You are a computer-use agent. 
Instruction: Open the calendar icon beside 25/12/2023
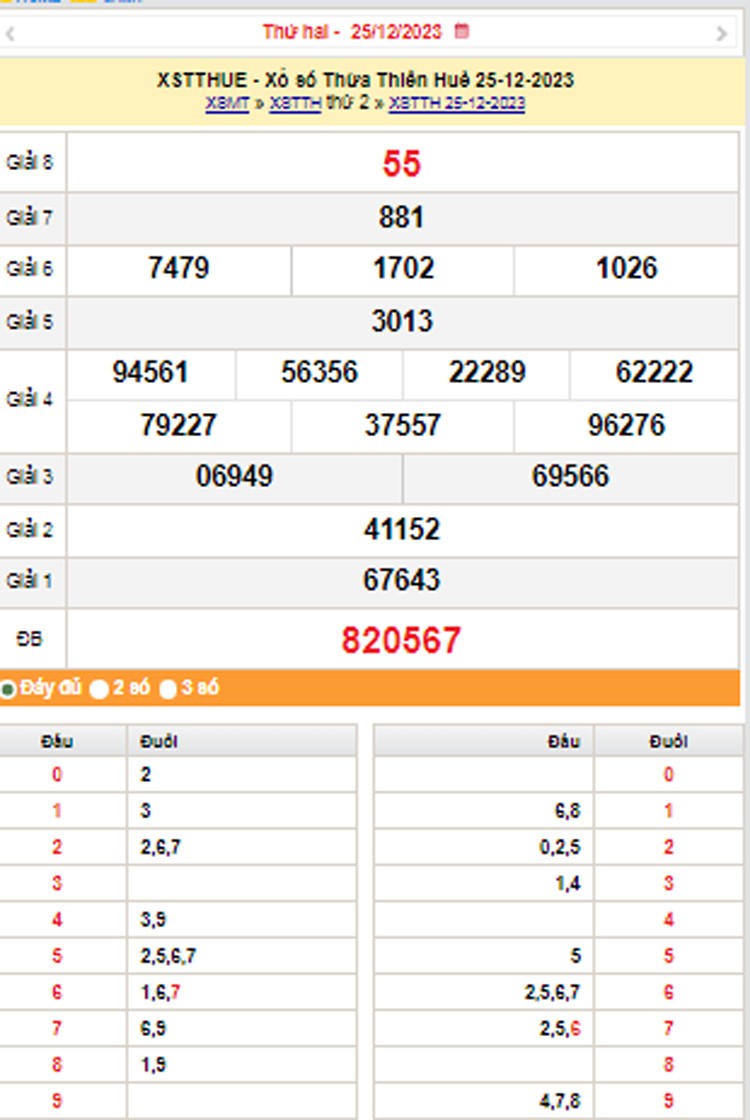[461, 32]
